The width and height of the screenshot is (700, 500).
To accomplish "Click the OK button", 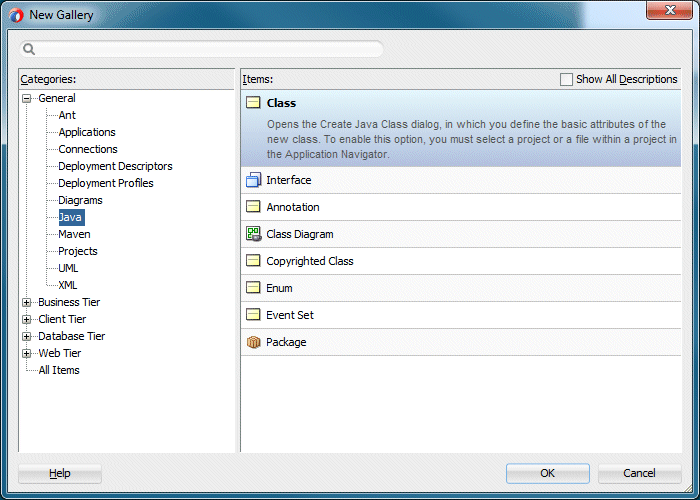I will click(548, 473).
